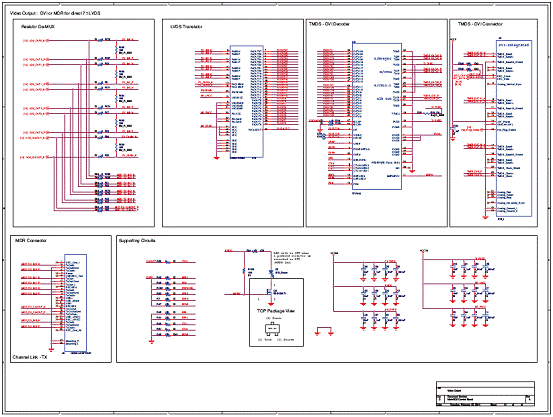
Task: Click the 'Resistor DeMUX' section title
Action: (38, 27)
